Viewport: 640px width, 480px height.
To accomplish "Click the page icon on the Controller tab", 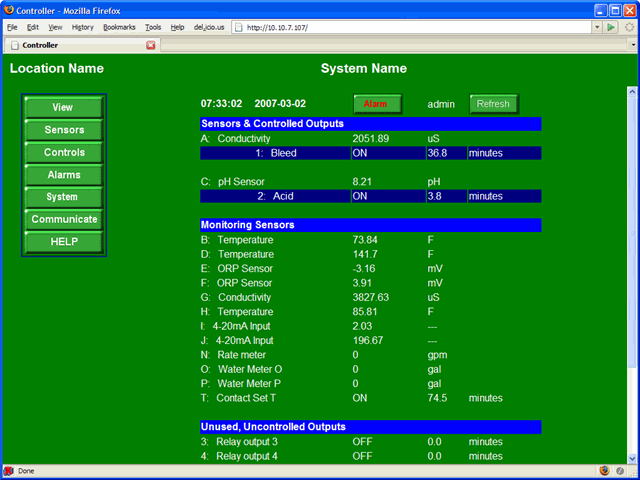I will [x=14, y=45].
